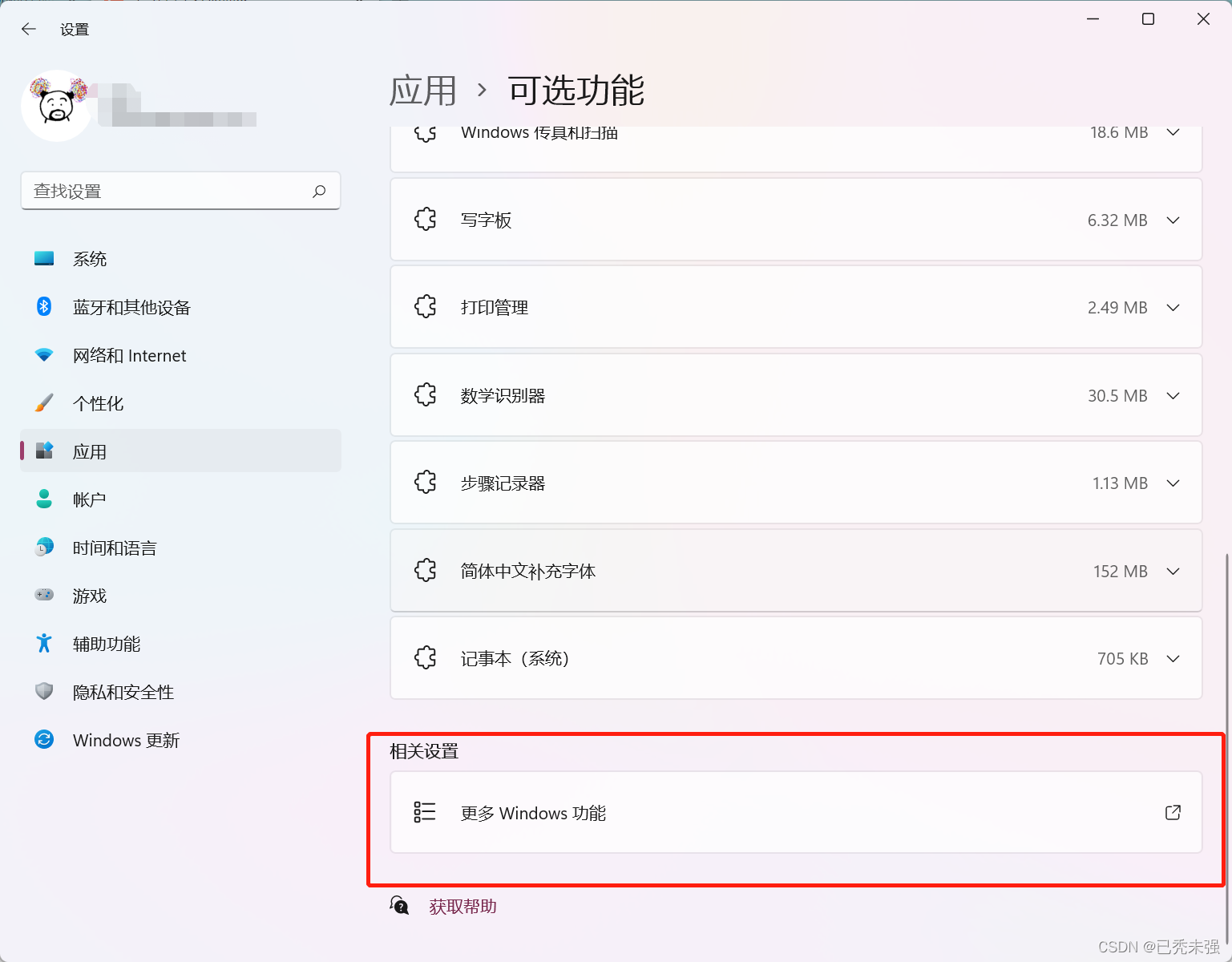Open 游戏 settings
The image size is (1232, 962).
[180, 596]
